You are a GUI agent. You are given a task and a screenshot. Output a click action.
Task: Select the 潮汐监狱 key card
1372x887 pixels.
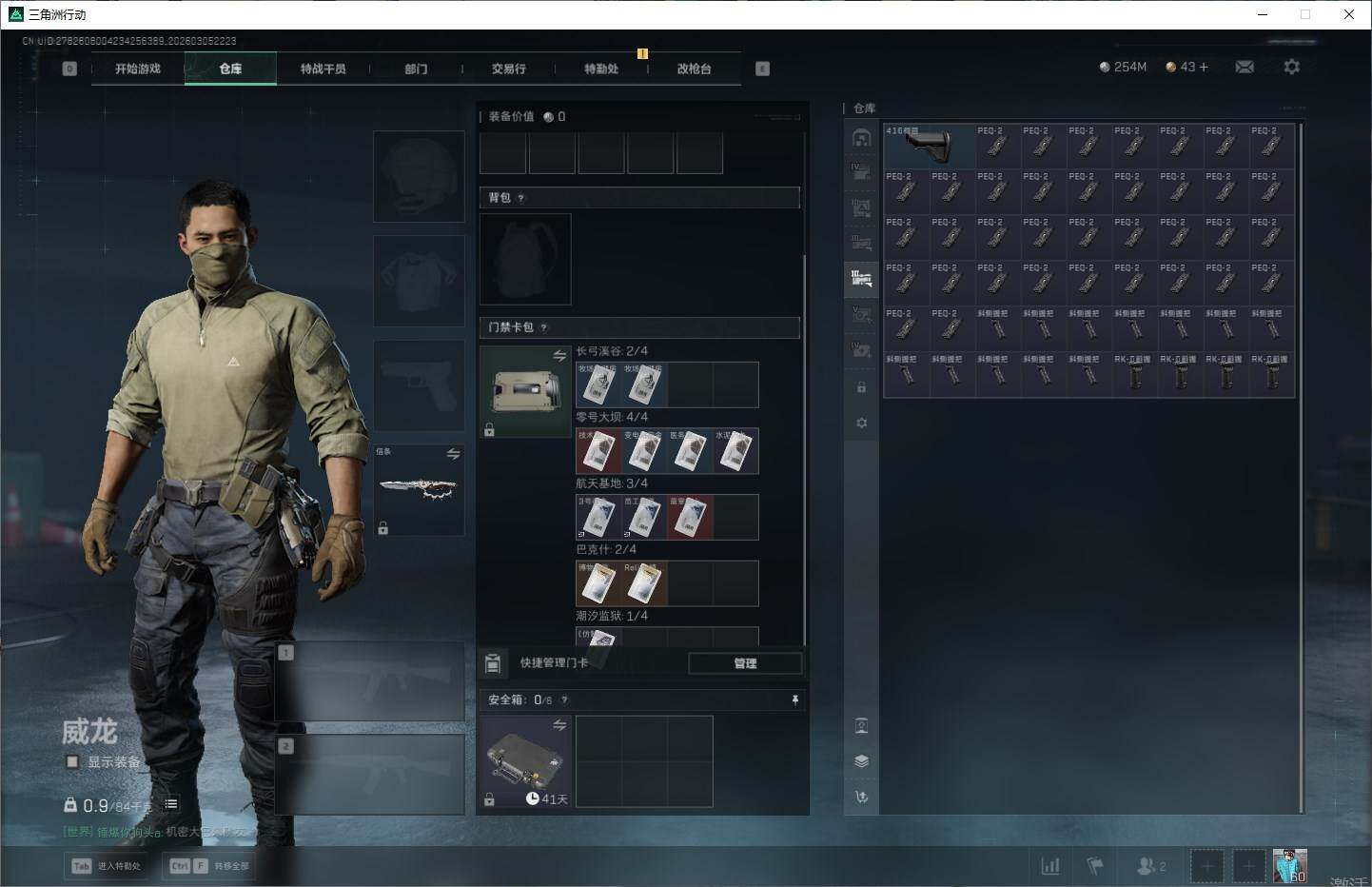click(598, 638)
